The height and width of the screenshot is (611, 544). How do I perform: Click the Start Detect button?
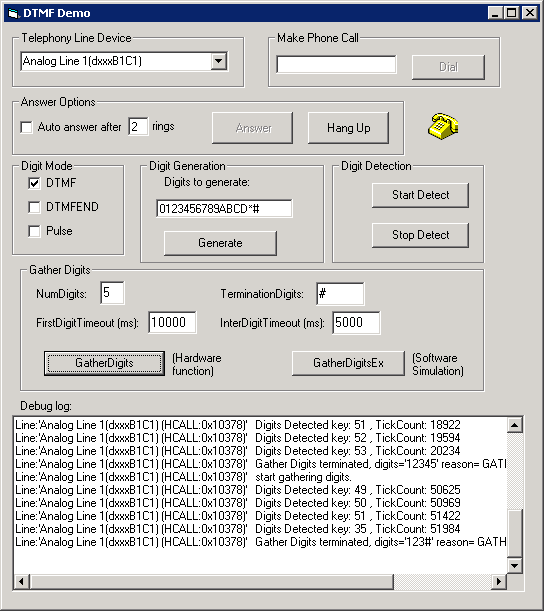click(x=420, y=195)
